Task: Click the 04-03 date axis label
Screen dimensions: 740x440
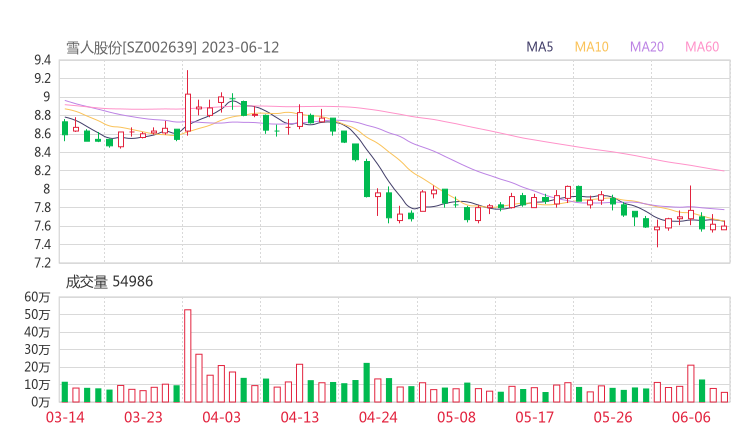Action: click(x=221, y=417)
